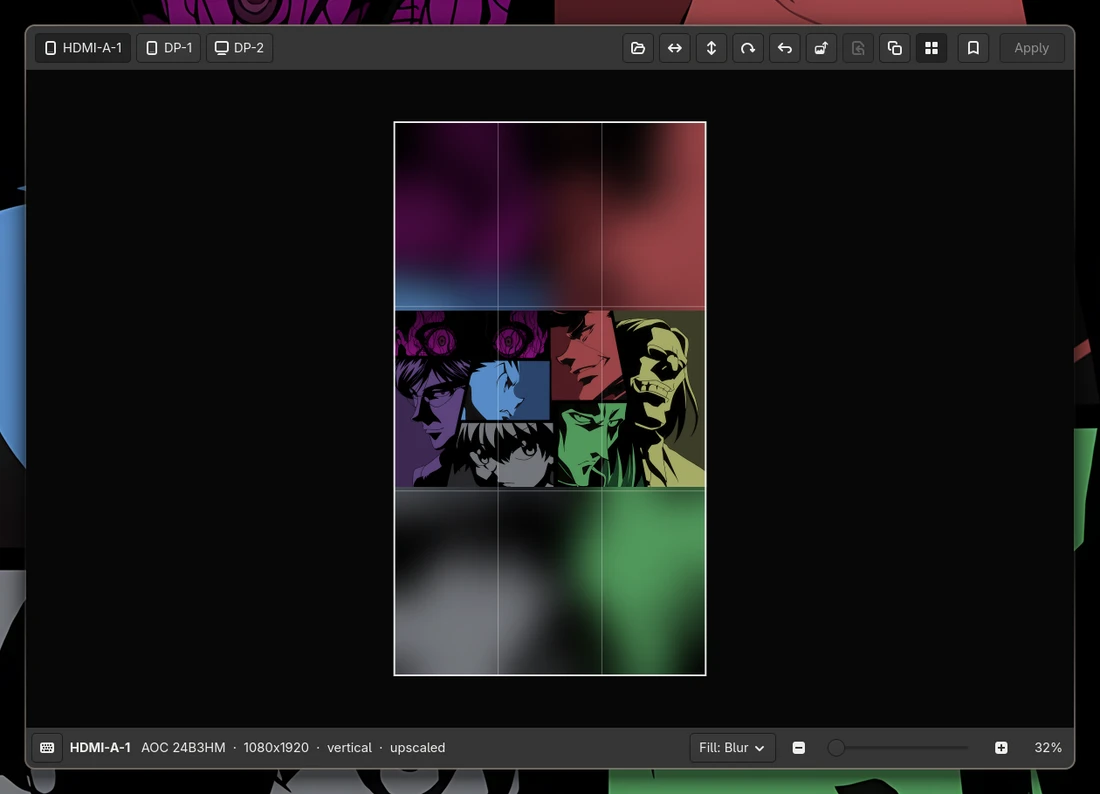
Task: Click the wallpaper preview image center
Action: [x=550, y=398]
